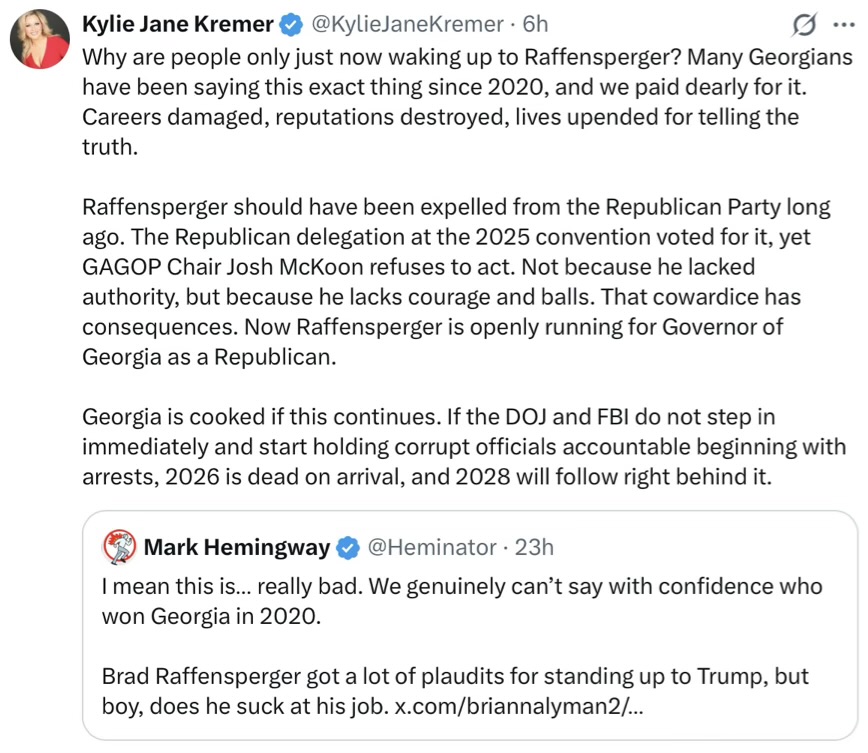The image size is (868, 753).
Task: Click the 'Careers damaged, reputations destroyed' line
Action: pos(440,116)
